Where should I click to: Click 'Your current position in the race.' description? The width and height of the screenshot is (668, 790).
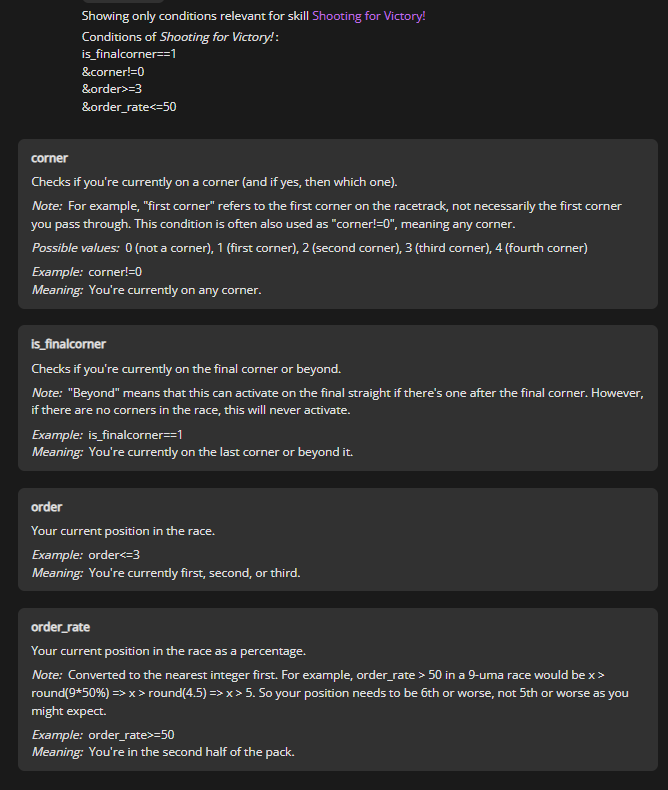point(123,531)
